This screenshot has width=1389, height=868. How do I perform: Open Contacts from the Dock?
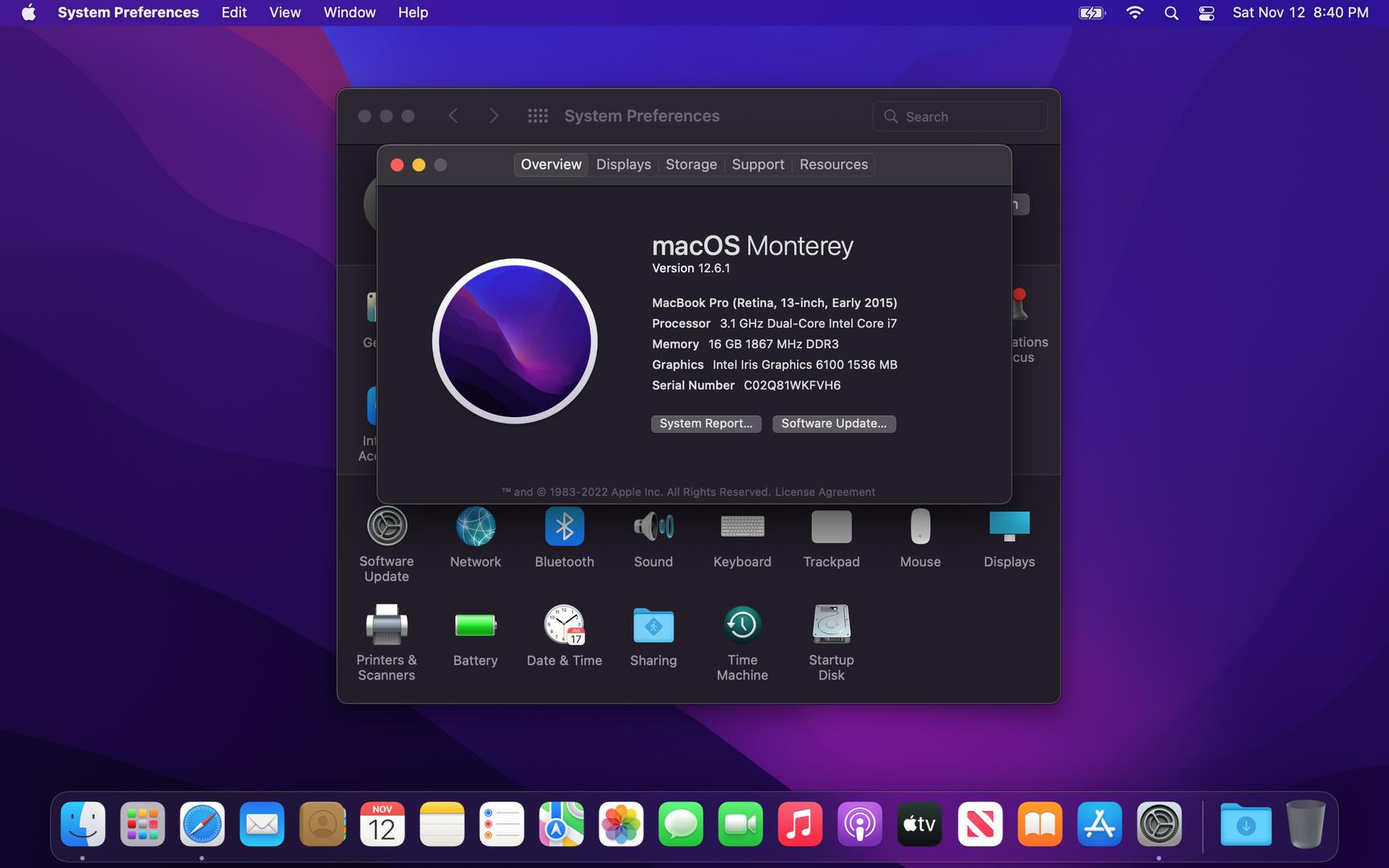(322, 824)
